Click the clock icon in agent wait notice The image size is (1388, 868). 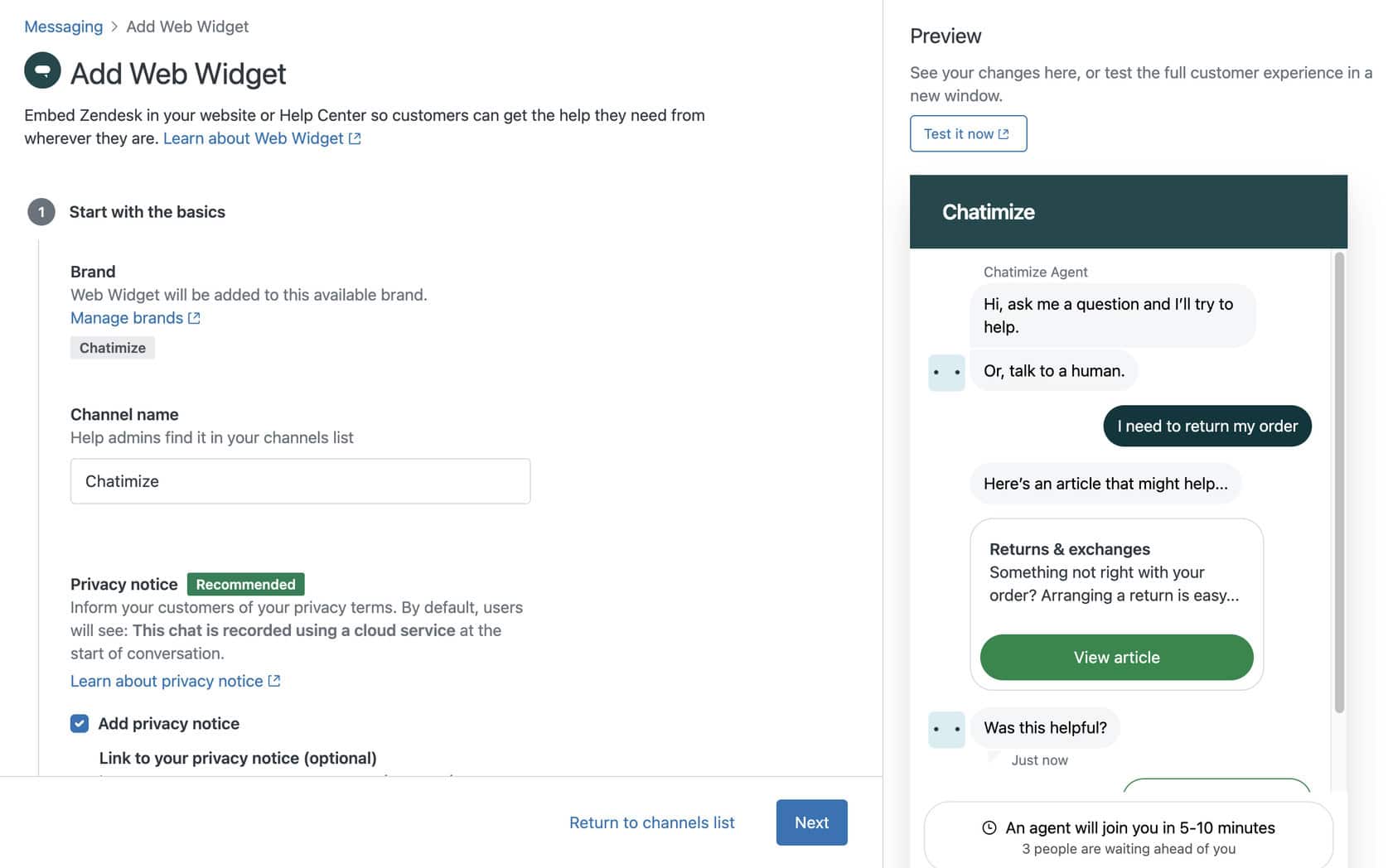989,827
